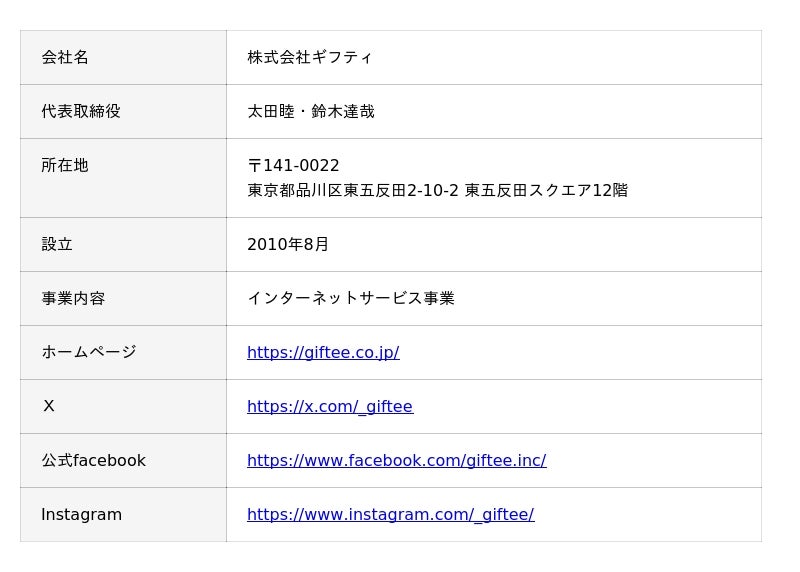Click the 株式会社ギフティ company name text

pyautogui.click(x=310, y=57)
